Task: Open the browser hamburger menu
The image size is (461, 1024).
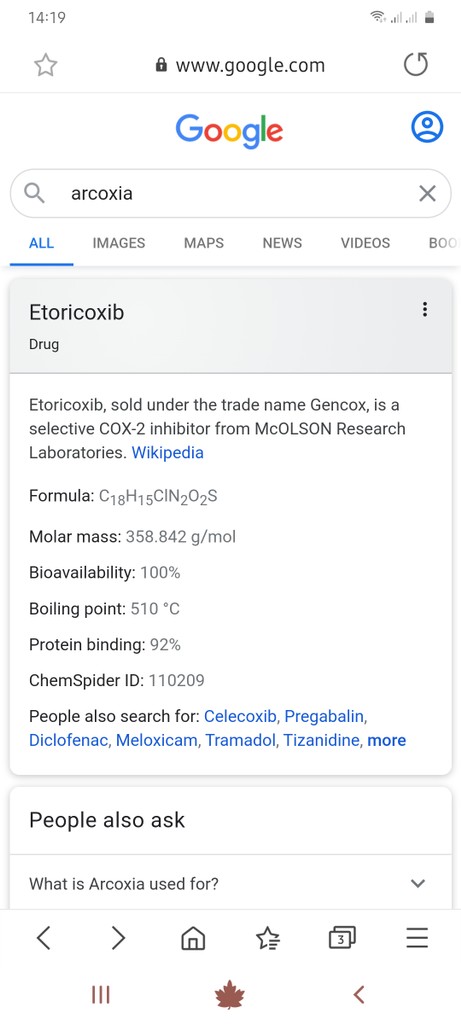Action: pos(417,938)
